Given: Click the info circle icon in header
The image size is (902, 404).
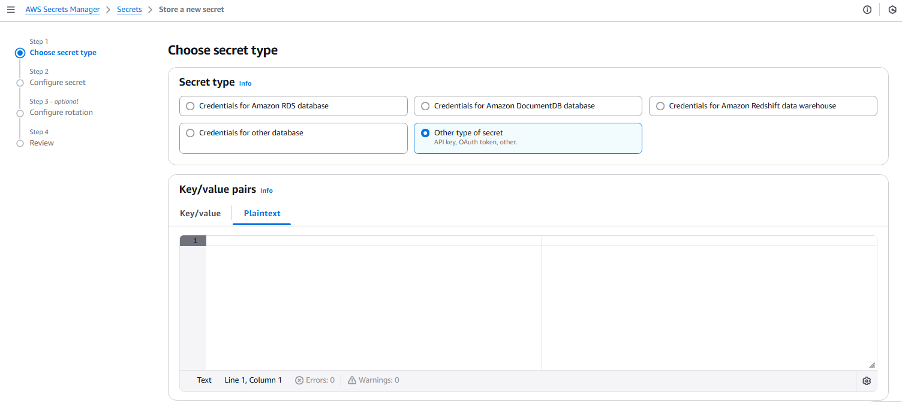Looking at the screenshot, I should (866, 9).
